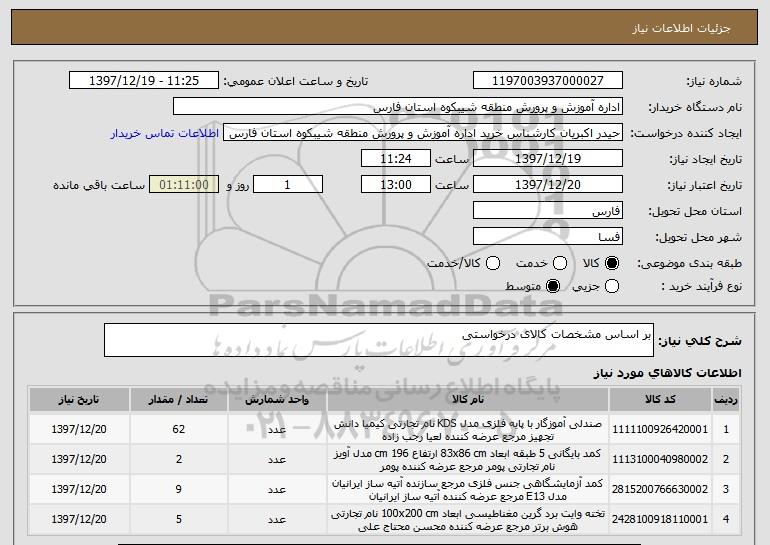This screenshot has height=545, width=770.
Task: Click the تعداد / مقدار column header
Action: 178,400
